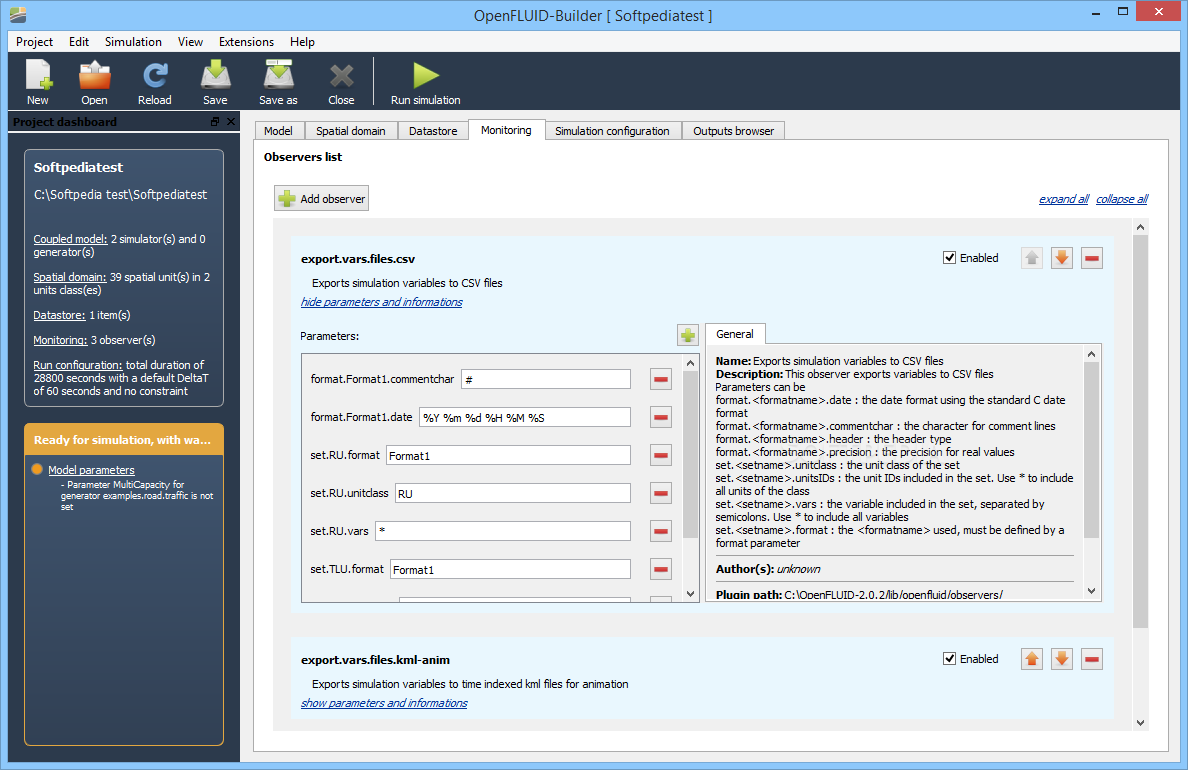This screenshot has width=1188, height=770.
Task: Click the OpenFLUID application icon in title bar
Action: [18, 14]
